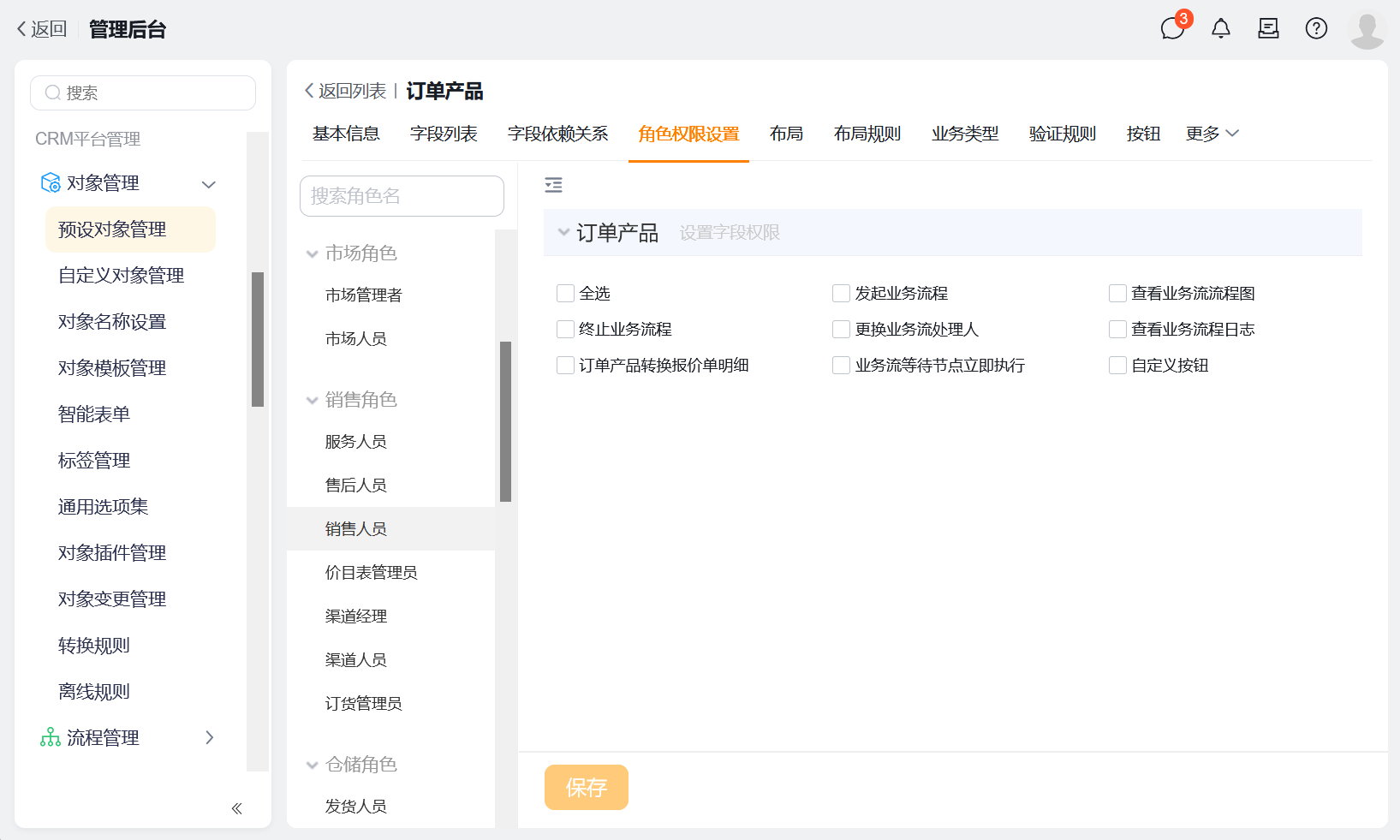The width and height of the screenshot is (1400, 840).
Task: Select the 售后人员 role
Action: click(x=355, y=486)
